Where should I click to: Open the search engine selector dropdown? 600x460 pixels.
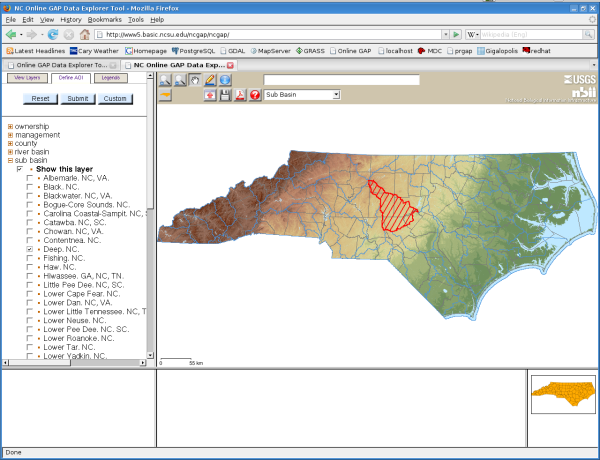pyautogui.click(x=473, y=34)
